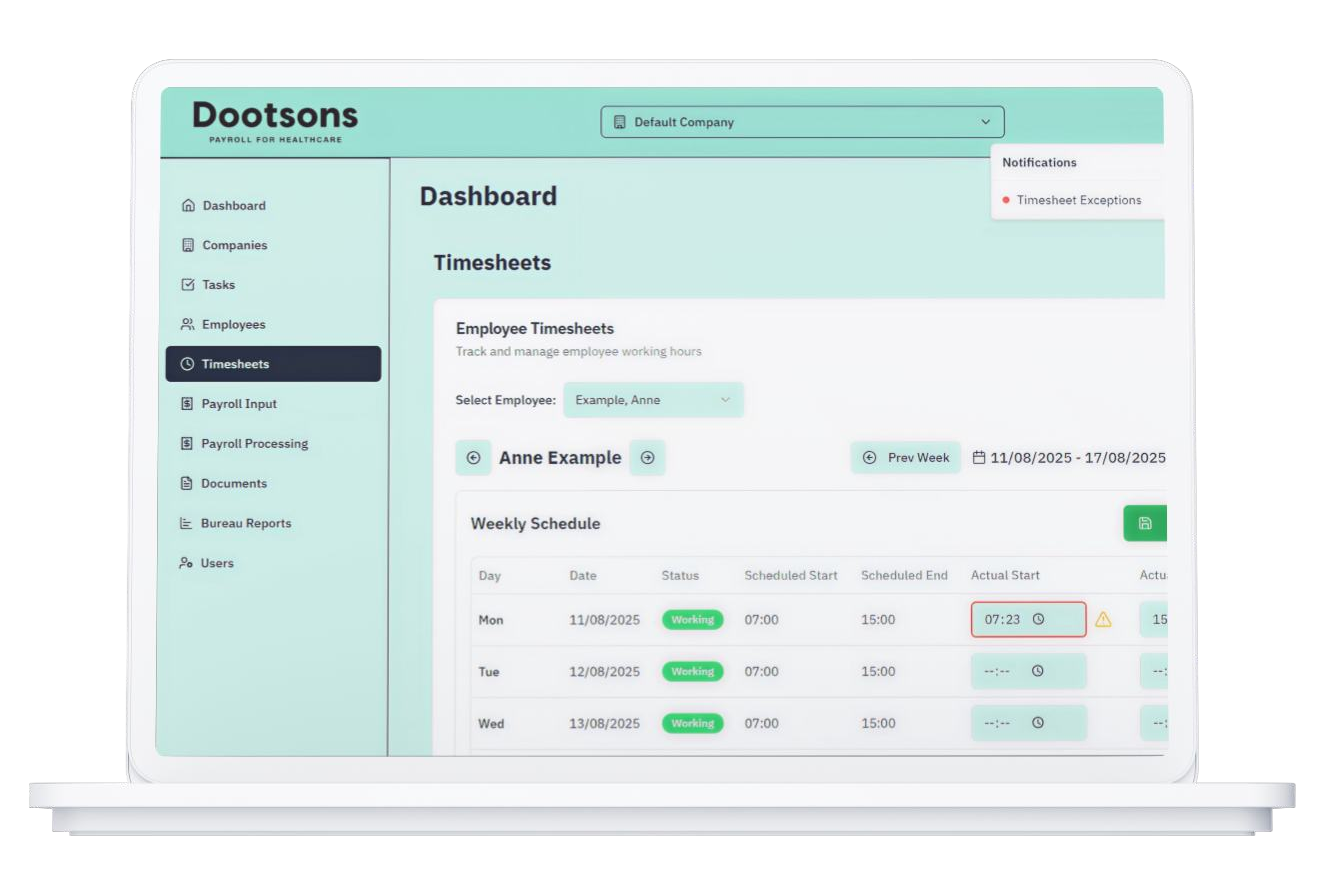Open Bureau Reports from the sidebar
The height and width of the screenshot is (895, 1318).
(x=245, y=523)
